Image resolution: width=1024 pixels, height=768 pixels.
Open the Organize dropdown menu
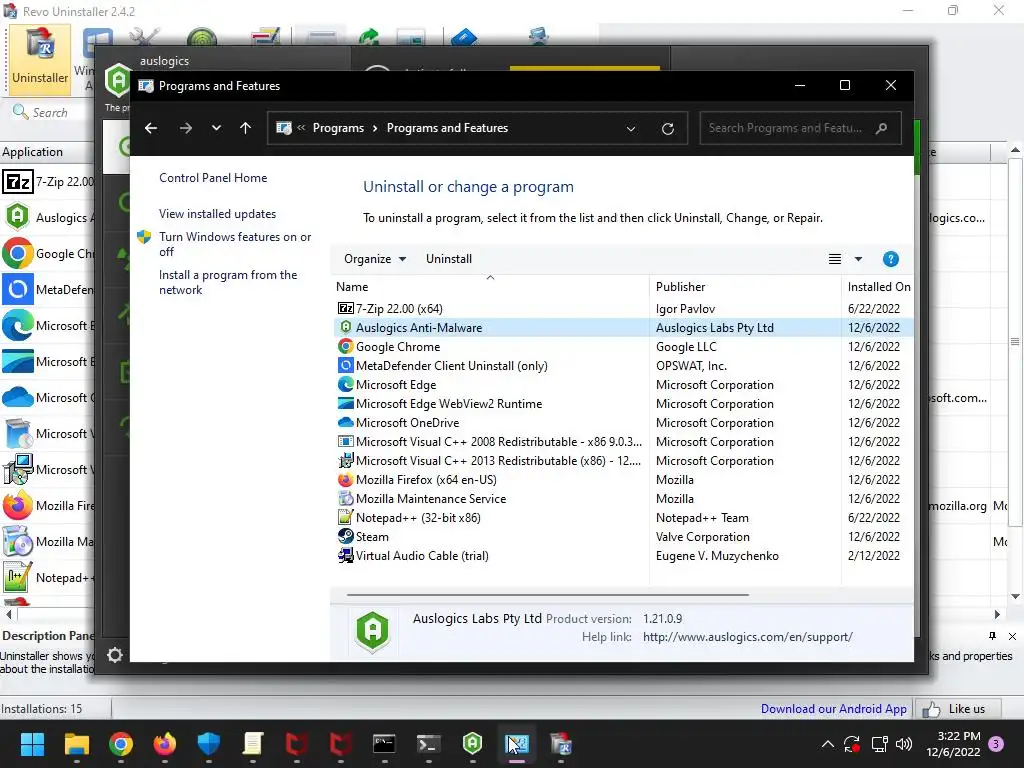click(x=375, y=259)
